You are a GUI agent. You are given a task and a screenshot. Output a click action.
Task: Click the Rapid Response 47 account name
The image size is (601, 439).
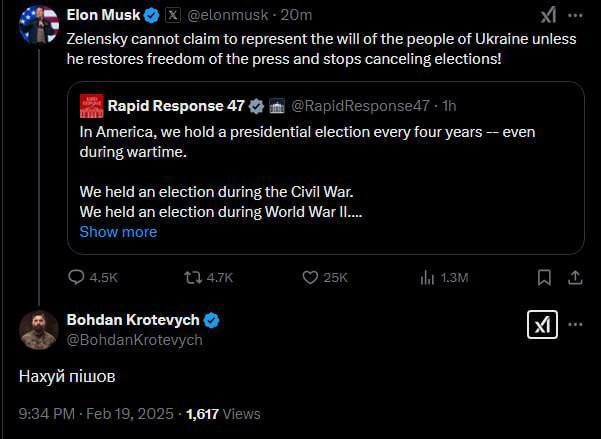coord(176,105)
